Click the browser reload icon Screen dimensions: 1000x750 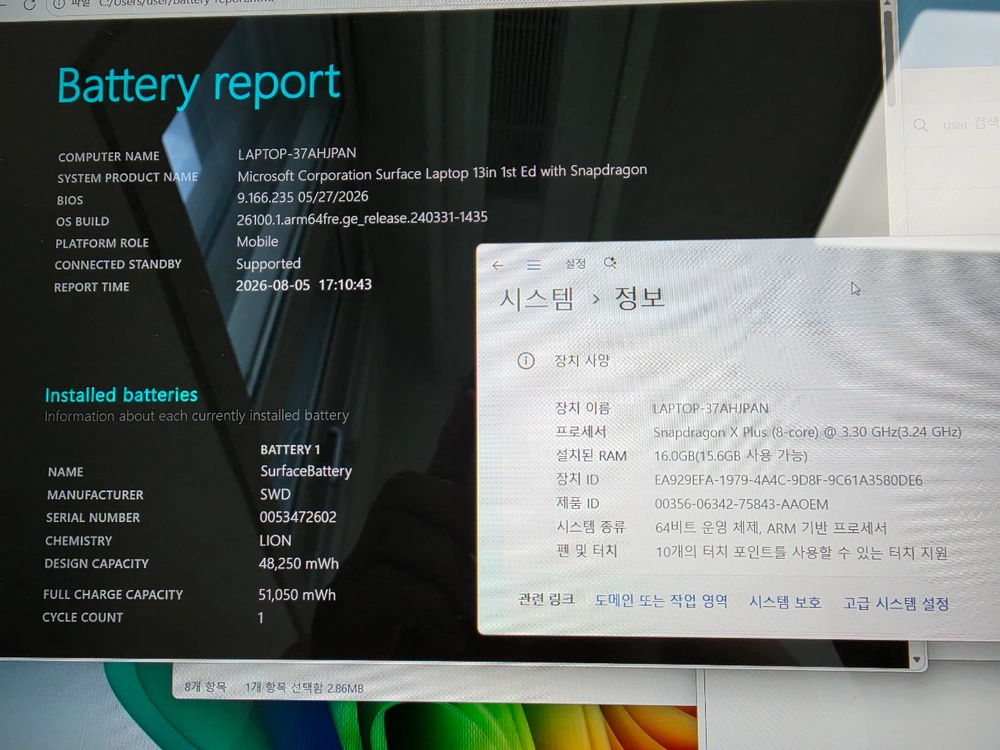click(29, 4)
